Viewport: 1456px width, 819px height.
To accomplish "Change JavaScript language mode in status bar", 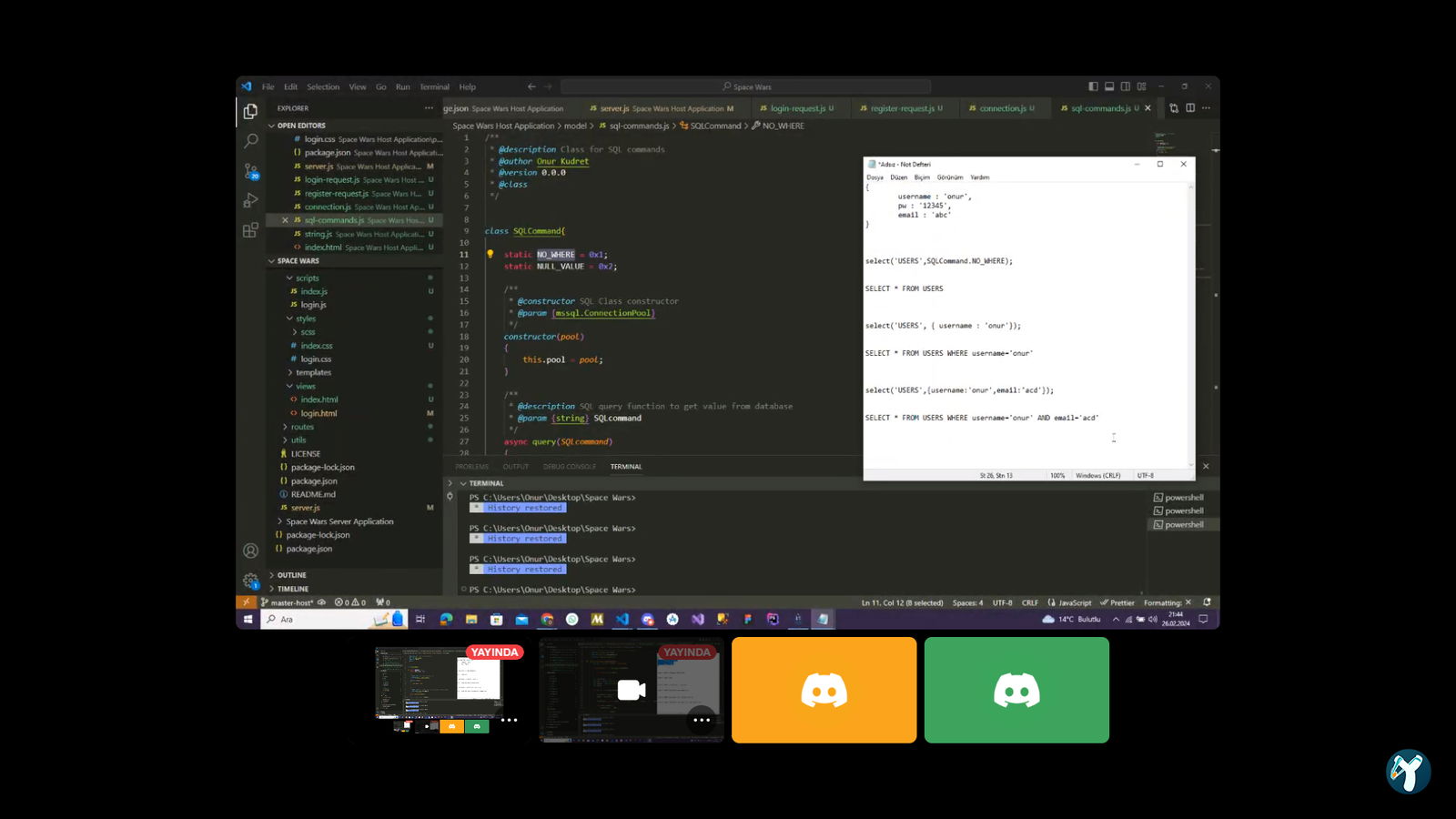I will (1074, 602).
